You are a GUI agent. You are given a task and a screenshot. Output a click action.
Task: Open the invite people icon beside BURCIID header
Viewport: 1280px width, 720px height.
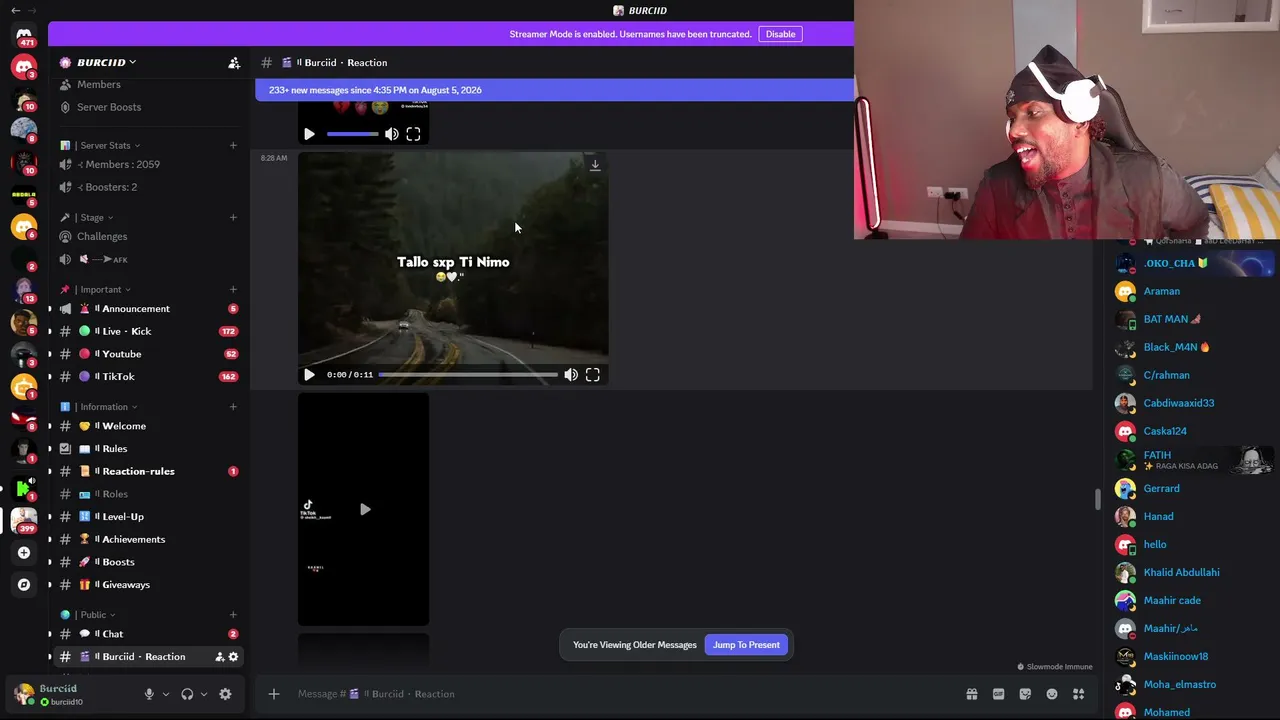[234, 63]
